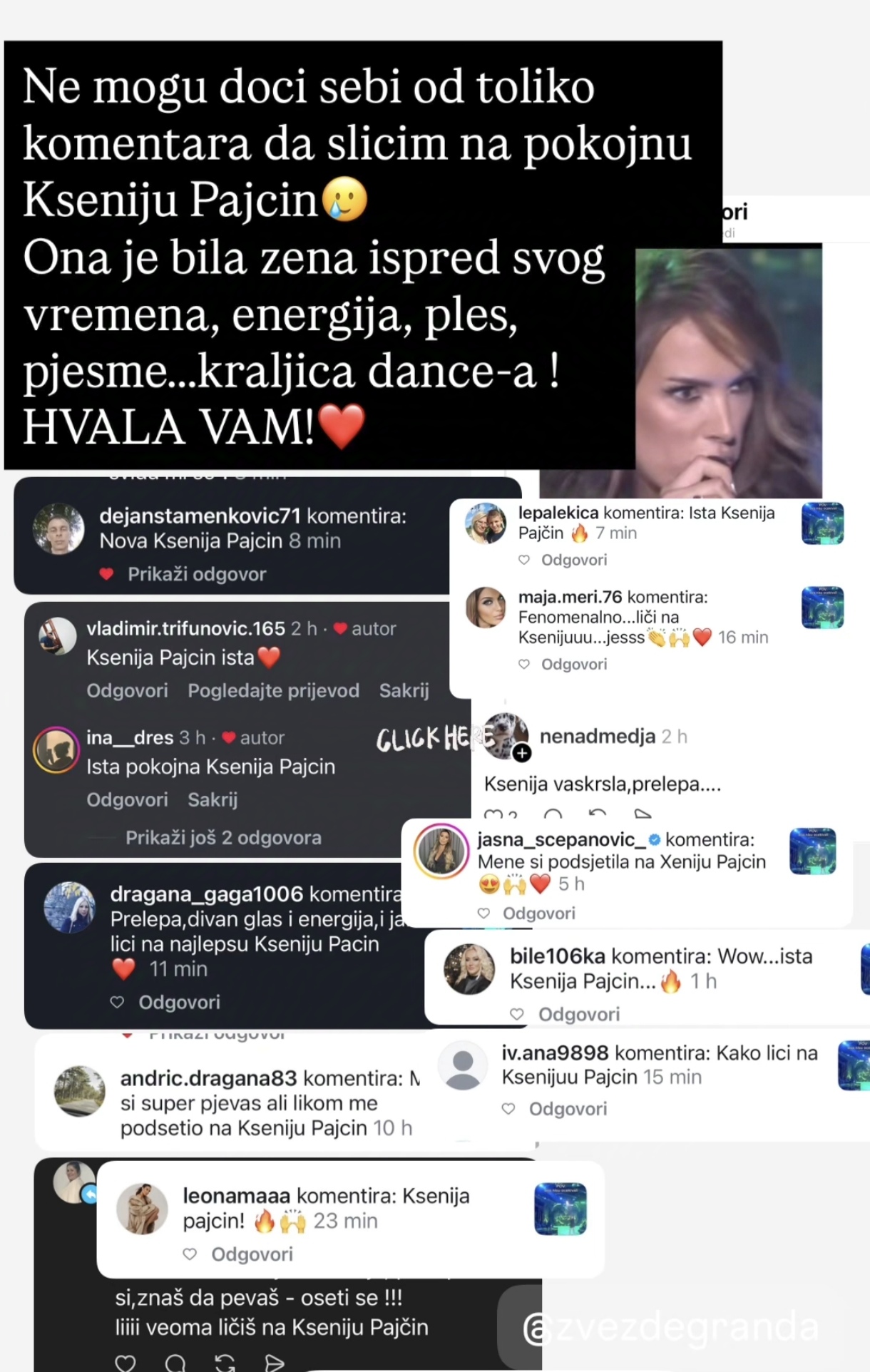Screen dimensions: 870x1372
Task: Toggle heart under dragana_gaga1006's comment
Action: click(x=117, y=1003)
